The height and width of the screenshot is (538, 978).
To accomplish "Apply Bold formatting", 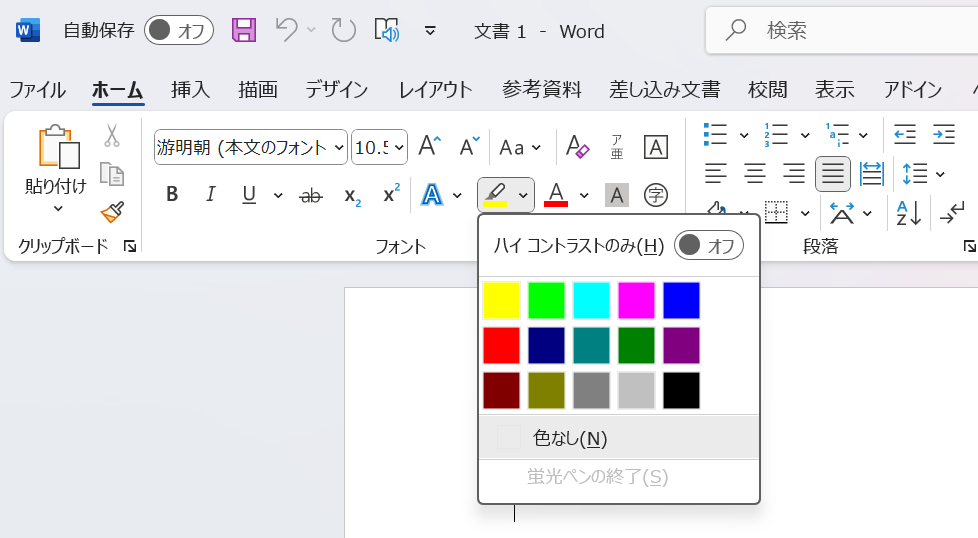I will [172, 194].
